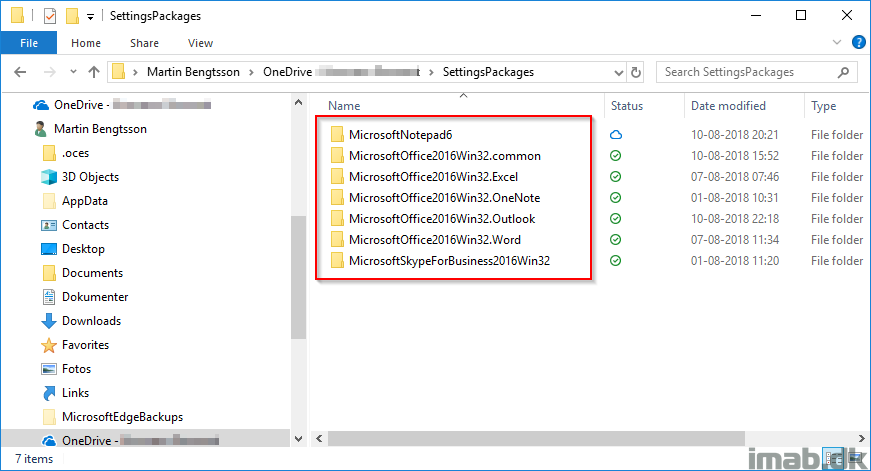Switch to the Home ribbon tab
The image size is (871, 471).
tap(86, 43)
